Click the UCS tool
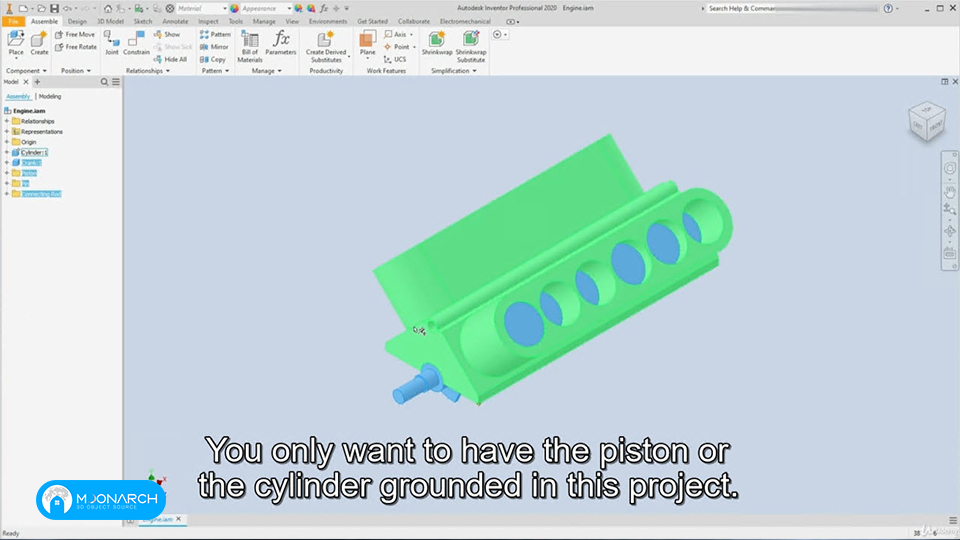 click(x=395, y=59)
